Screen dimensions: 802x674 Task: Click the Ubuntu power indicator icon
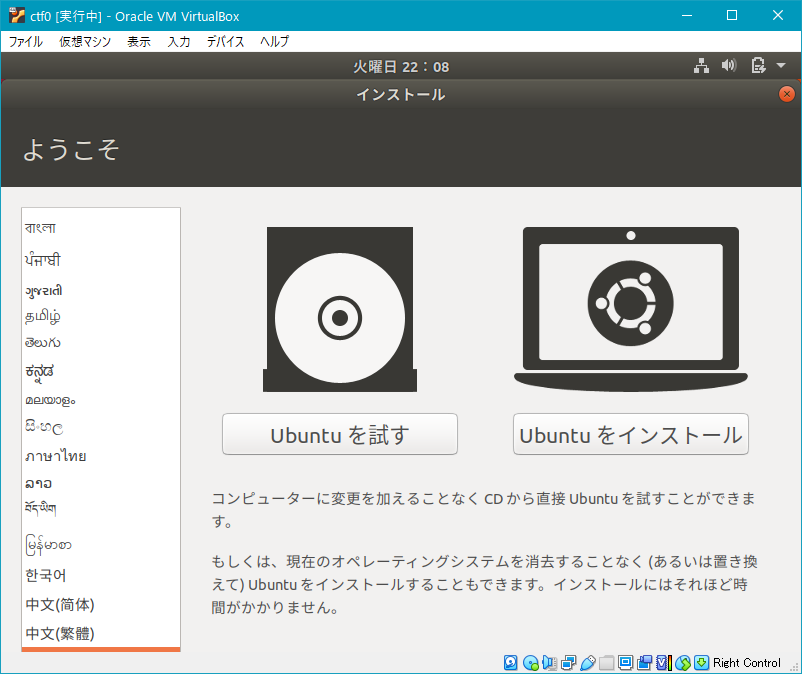[x=758, y=65]
